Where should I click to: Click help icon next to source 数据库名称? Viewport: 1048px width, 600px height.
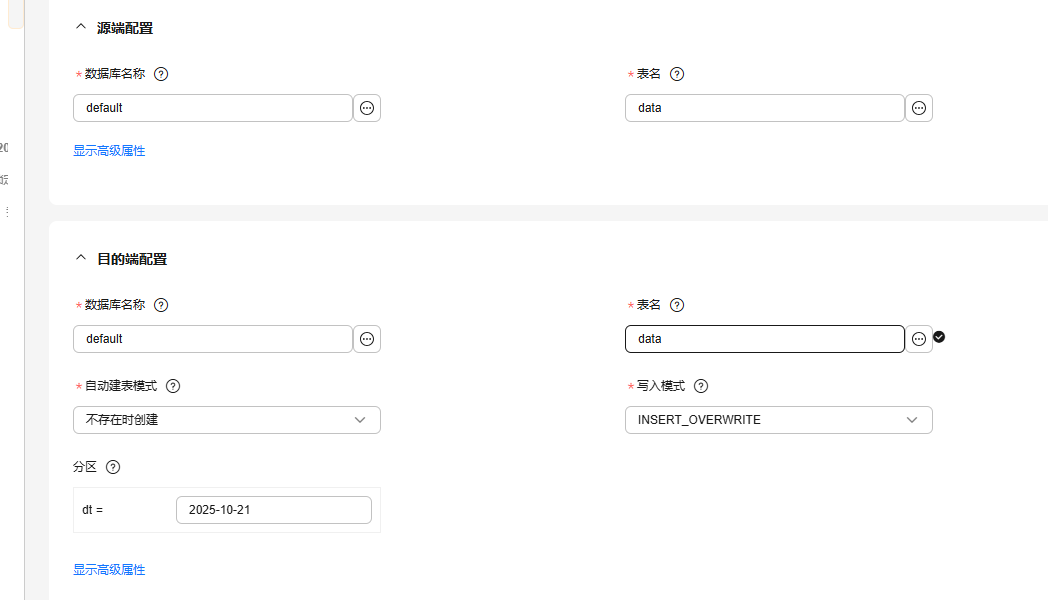coord(161,74)
